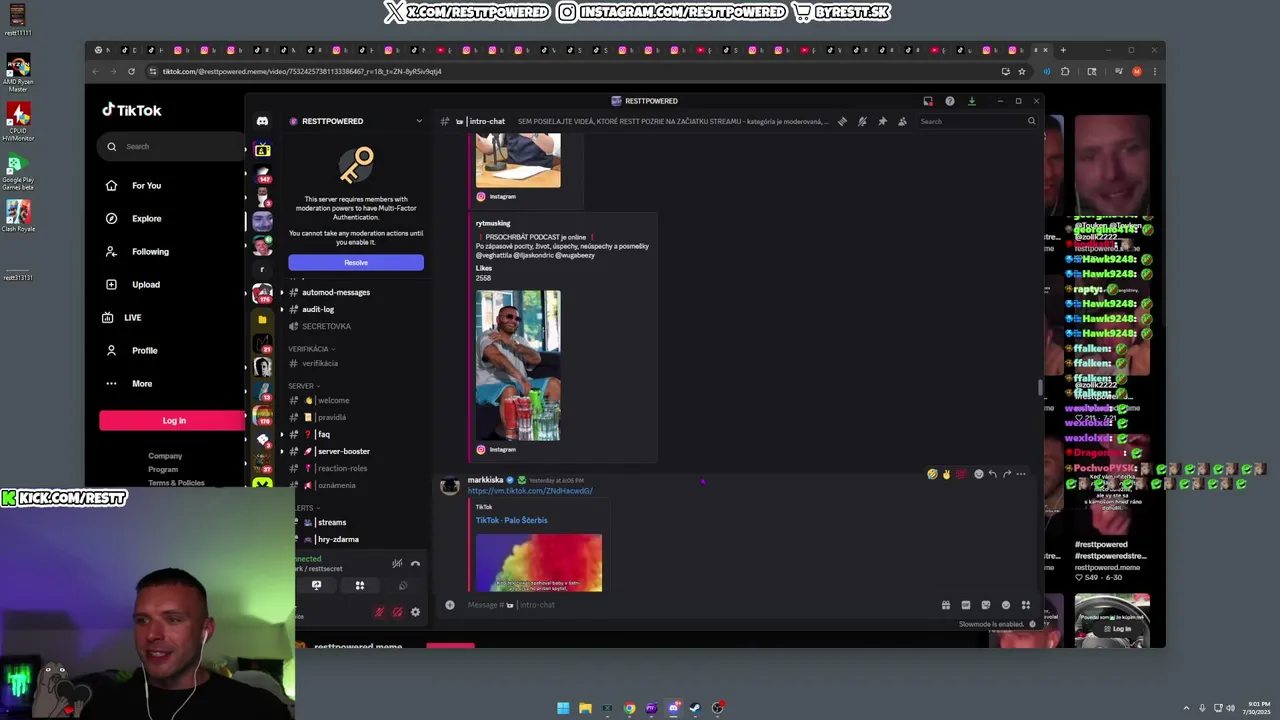
Task: Toggle noise suppression in voice panel
Action: coord(397,564)
